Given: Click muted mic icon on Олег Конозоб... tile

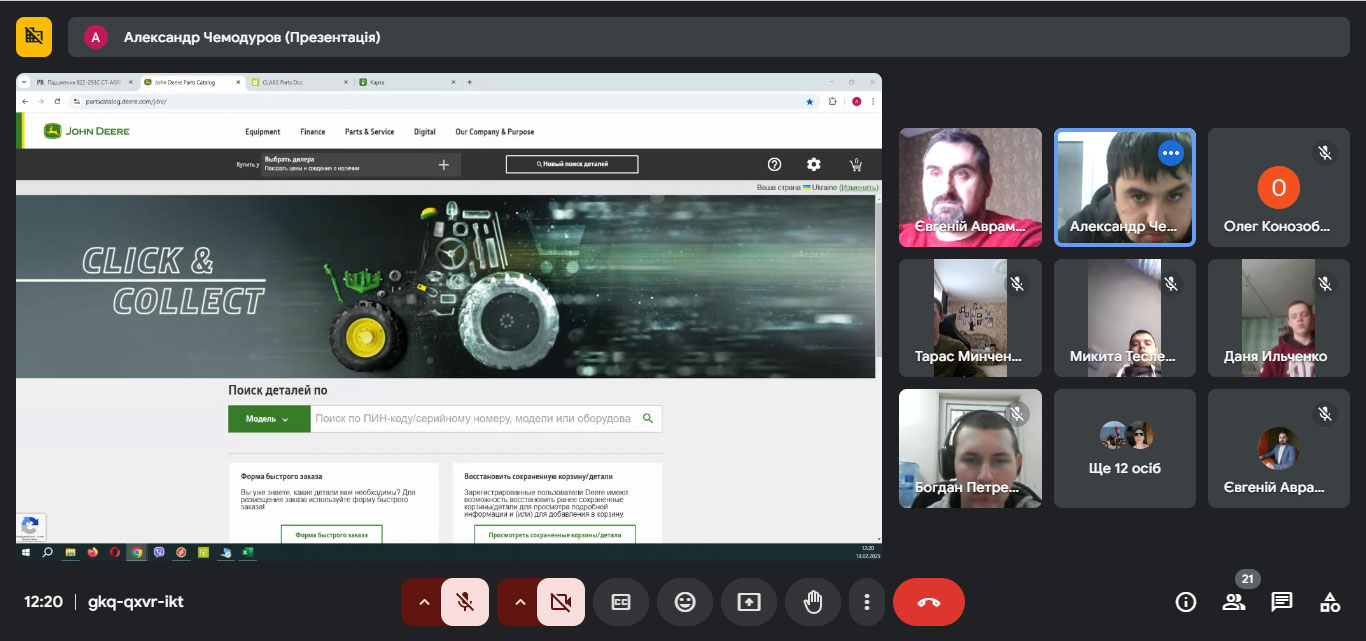Looking at the screenshot, I should coord(1325,153).
